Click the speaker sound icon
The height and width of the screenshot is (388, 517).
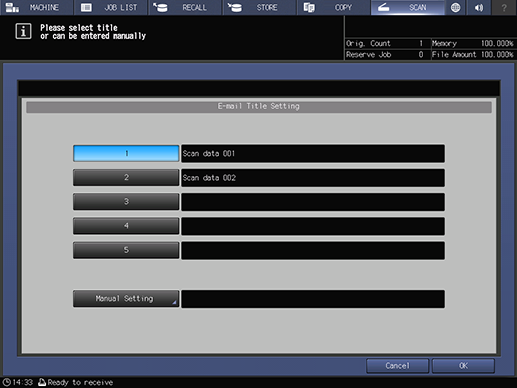[479, 7]
